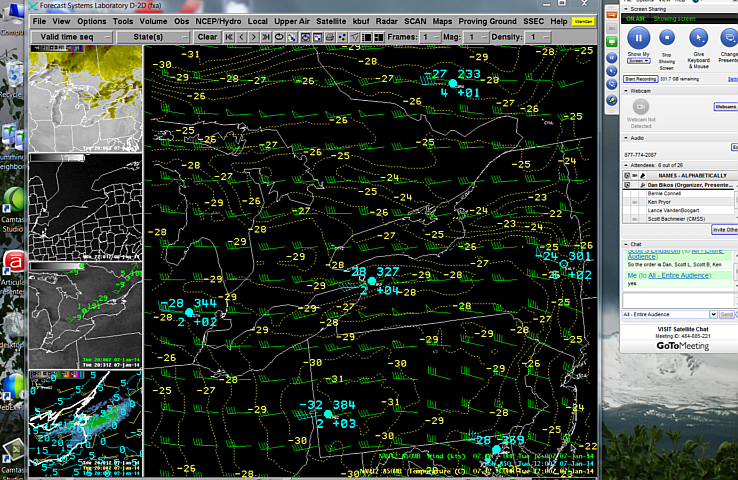738x480 pixels.
Task: Collapse the Webcam panel section
Action: point(626,91)
